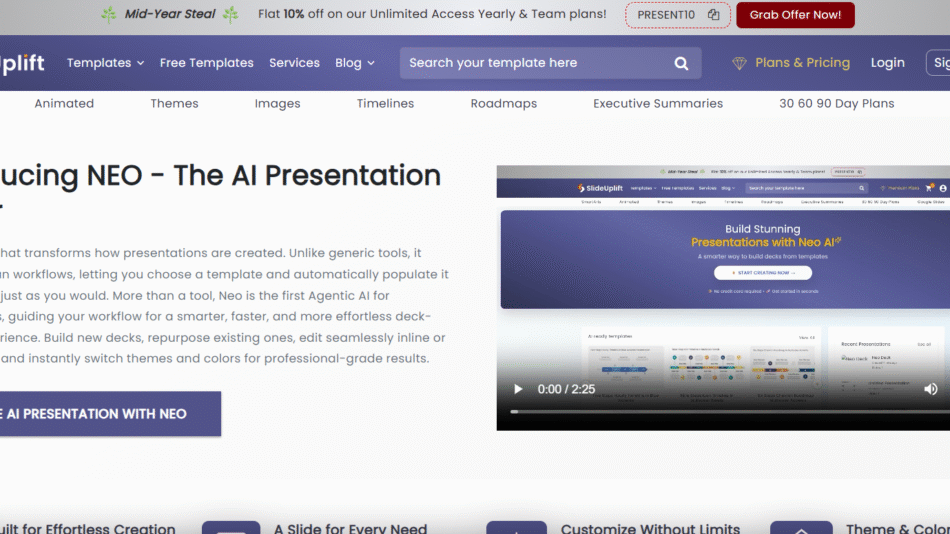Open the 30 60 90 Day Plans category
This screenshot has width=950, height=534.
tap(837, 103)
